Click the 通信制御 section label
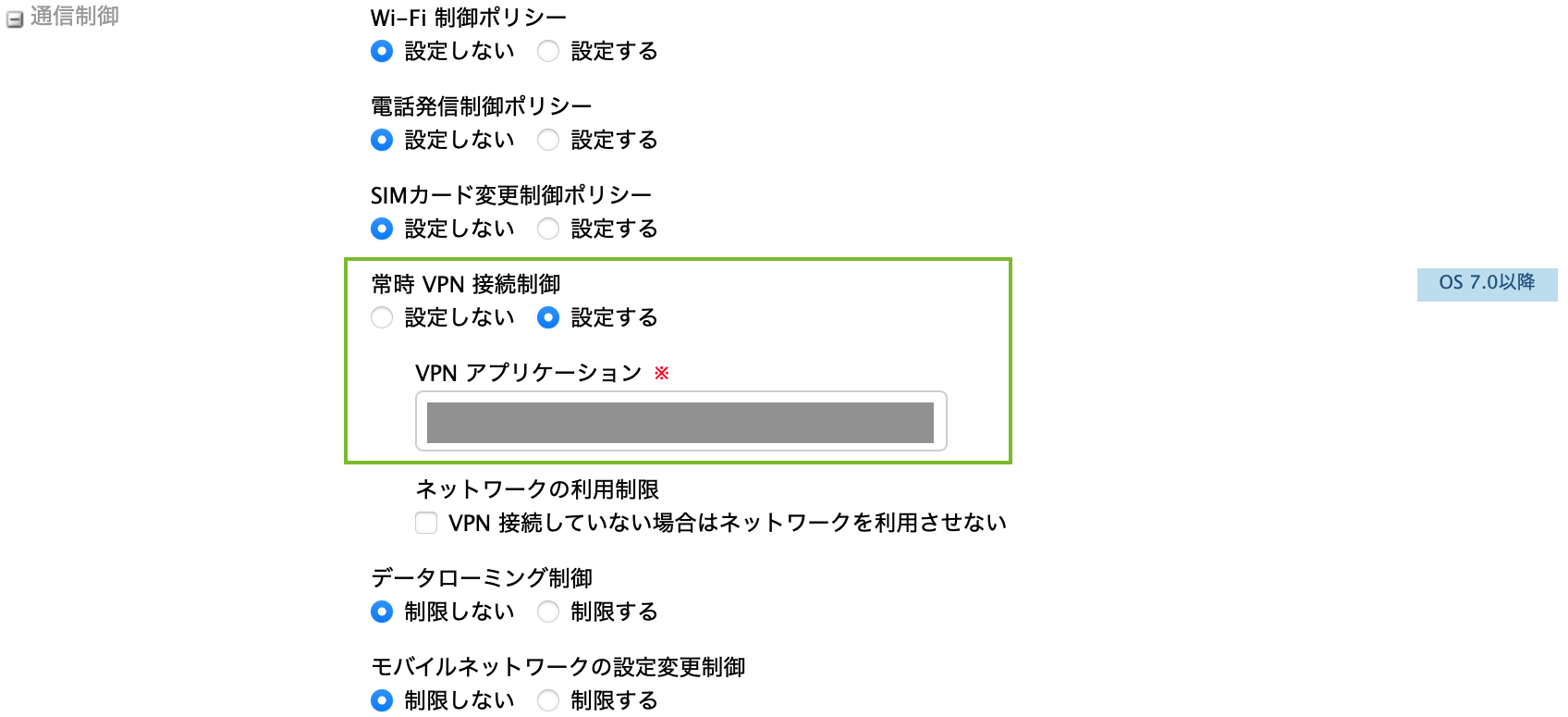This screenshot has height=717, width=1568. tap(75, 17)
